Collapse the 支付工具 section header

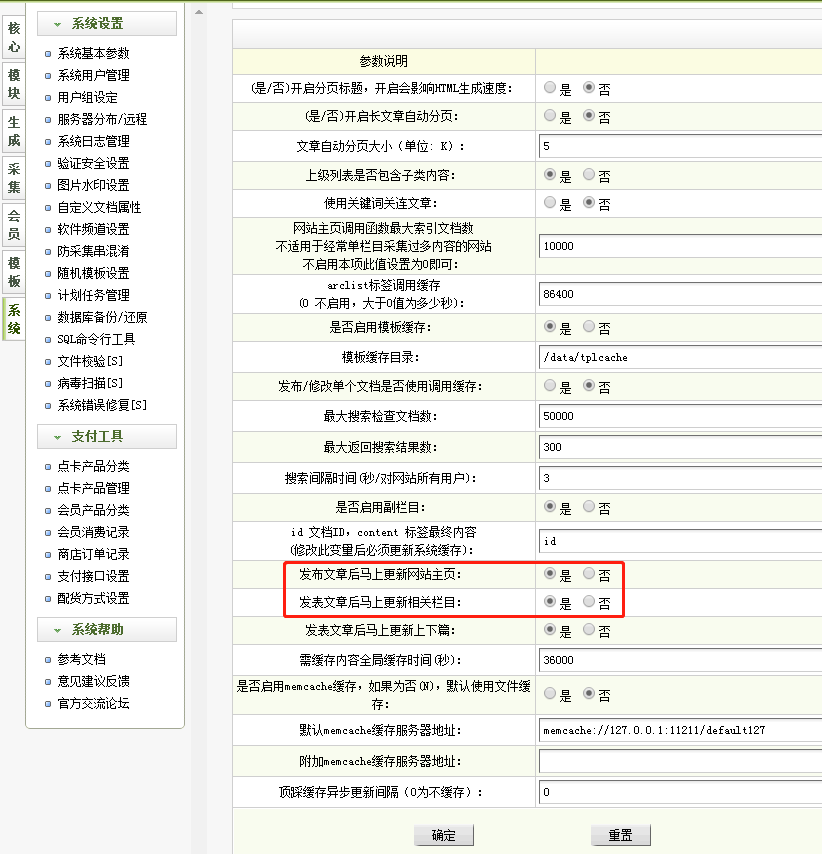[x=107, y=436]
